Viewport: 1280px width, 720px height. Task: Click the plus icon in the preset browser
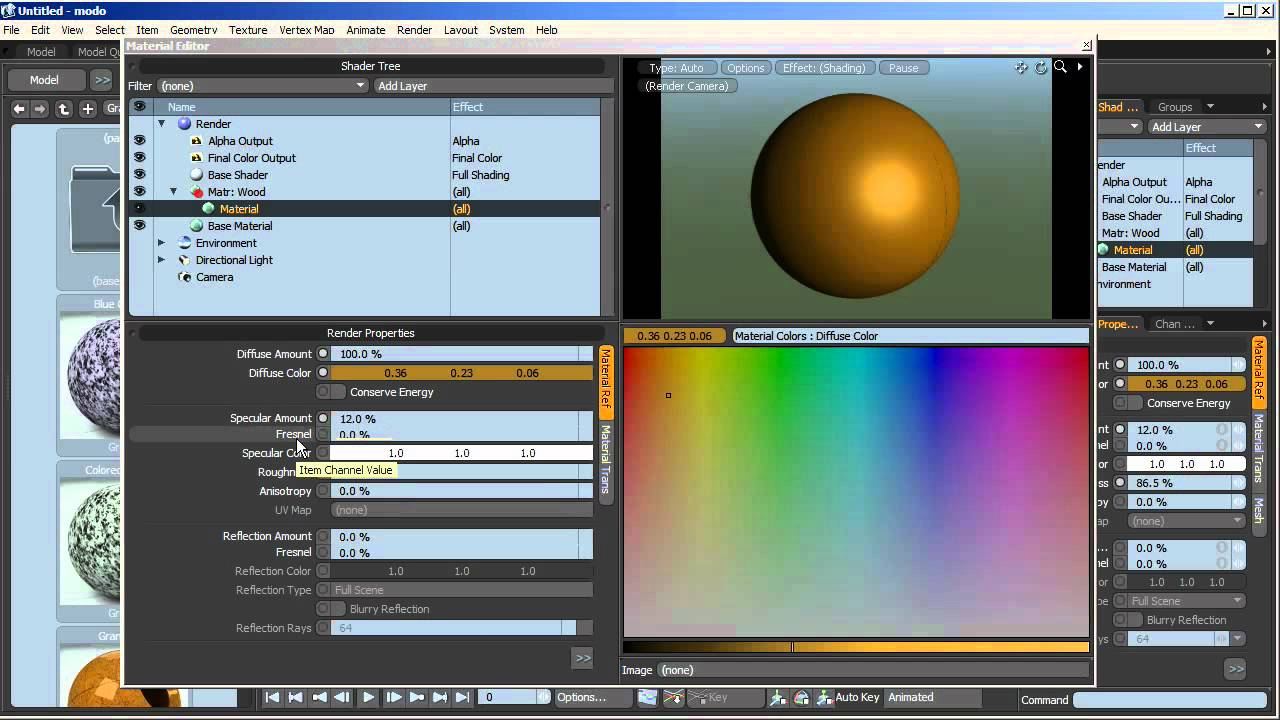[88, 109]
